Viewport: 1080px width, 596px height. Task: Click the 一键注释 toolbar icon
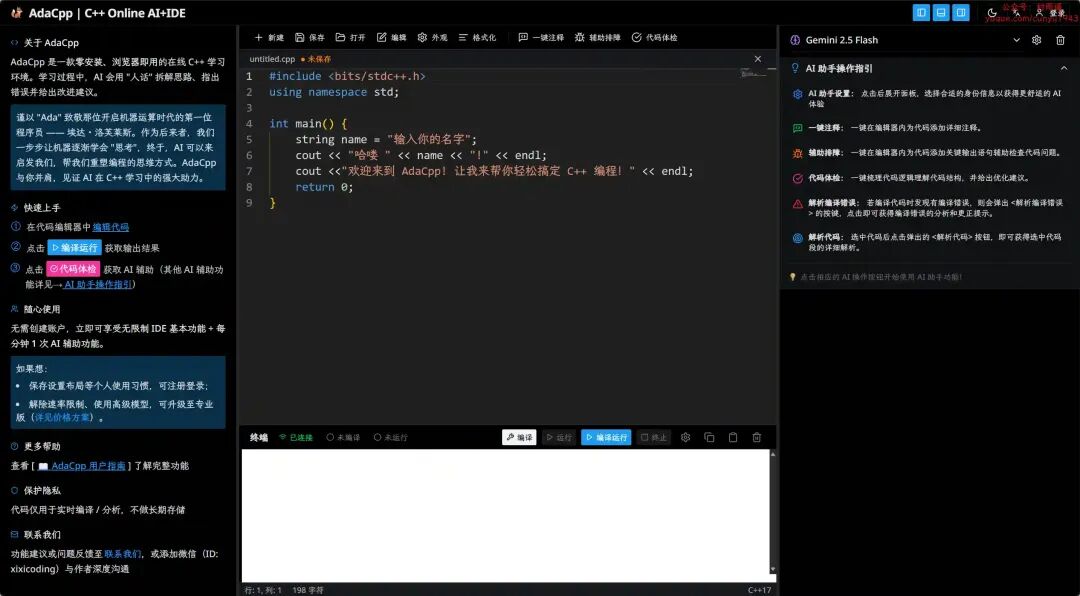coord(523,38)
